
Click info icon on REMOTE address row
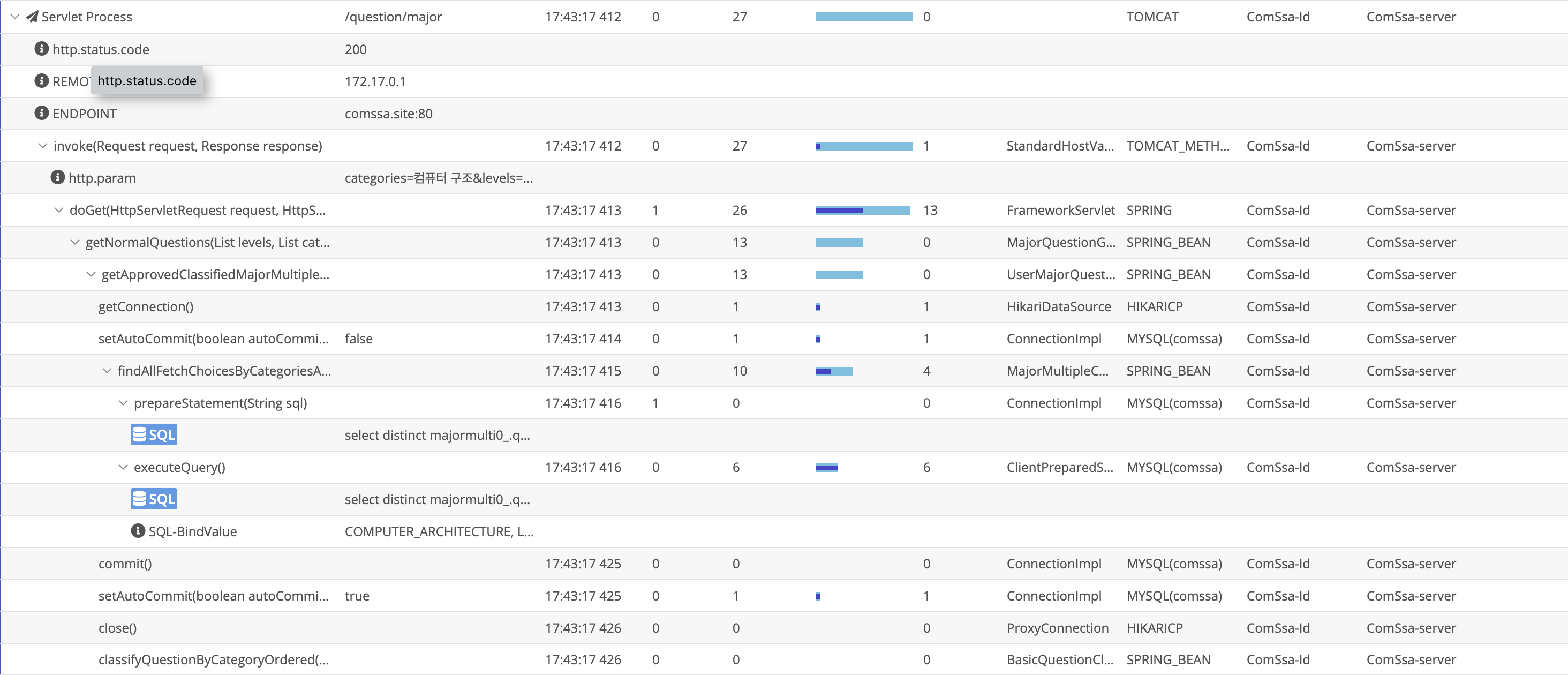click(x=41, y=81)
